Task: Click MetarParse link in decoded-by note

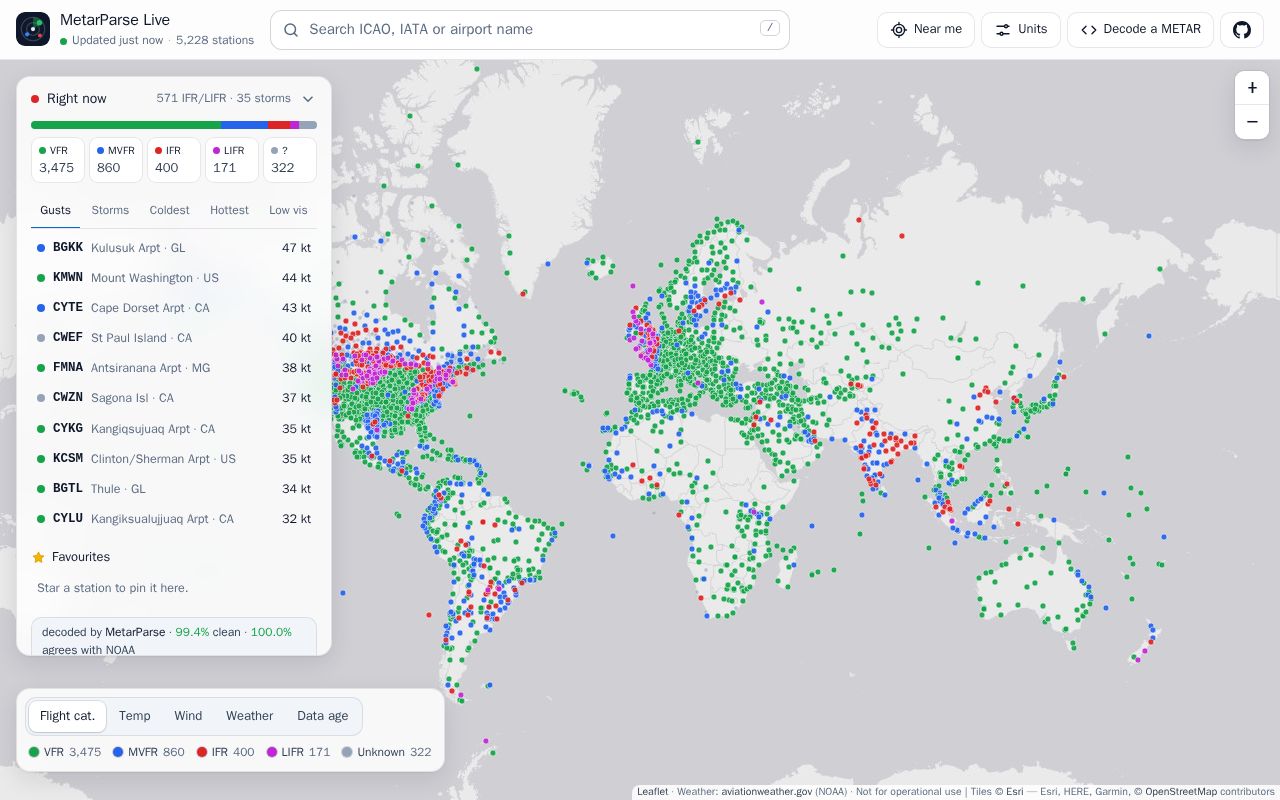Action: click(x=135, y=632)
